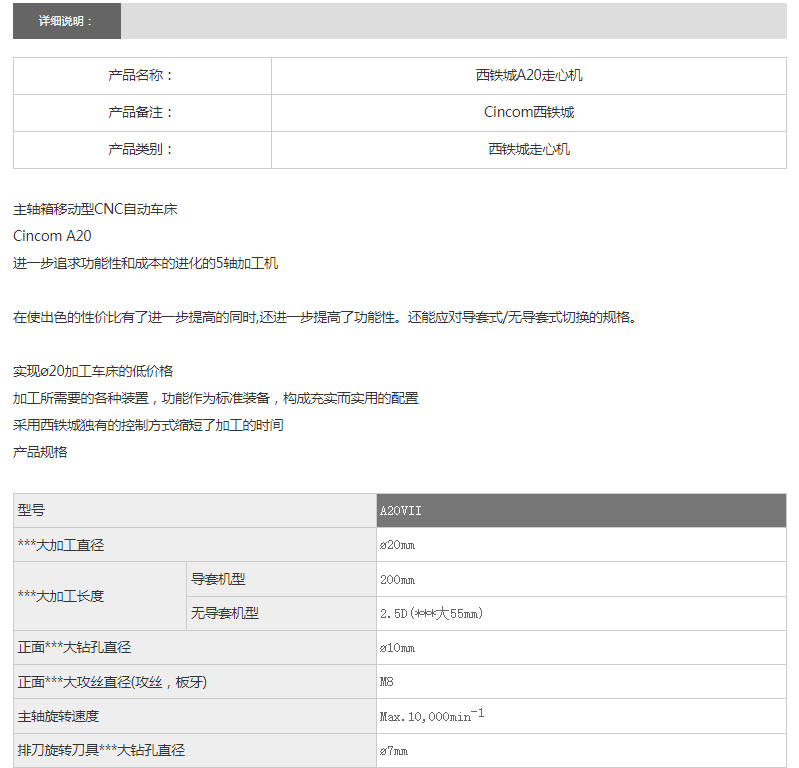This screenshot has width=799, height=768.
Task: Click the 产品规格 heading text
Action: coord(40,452)
